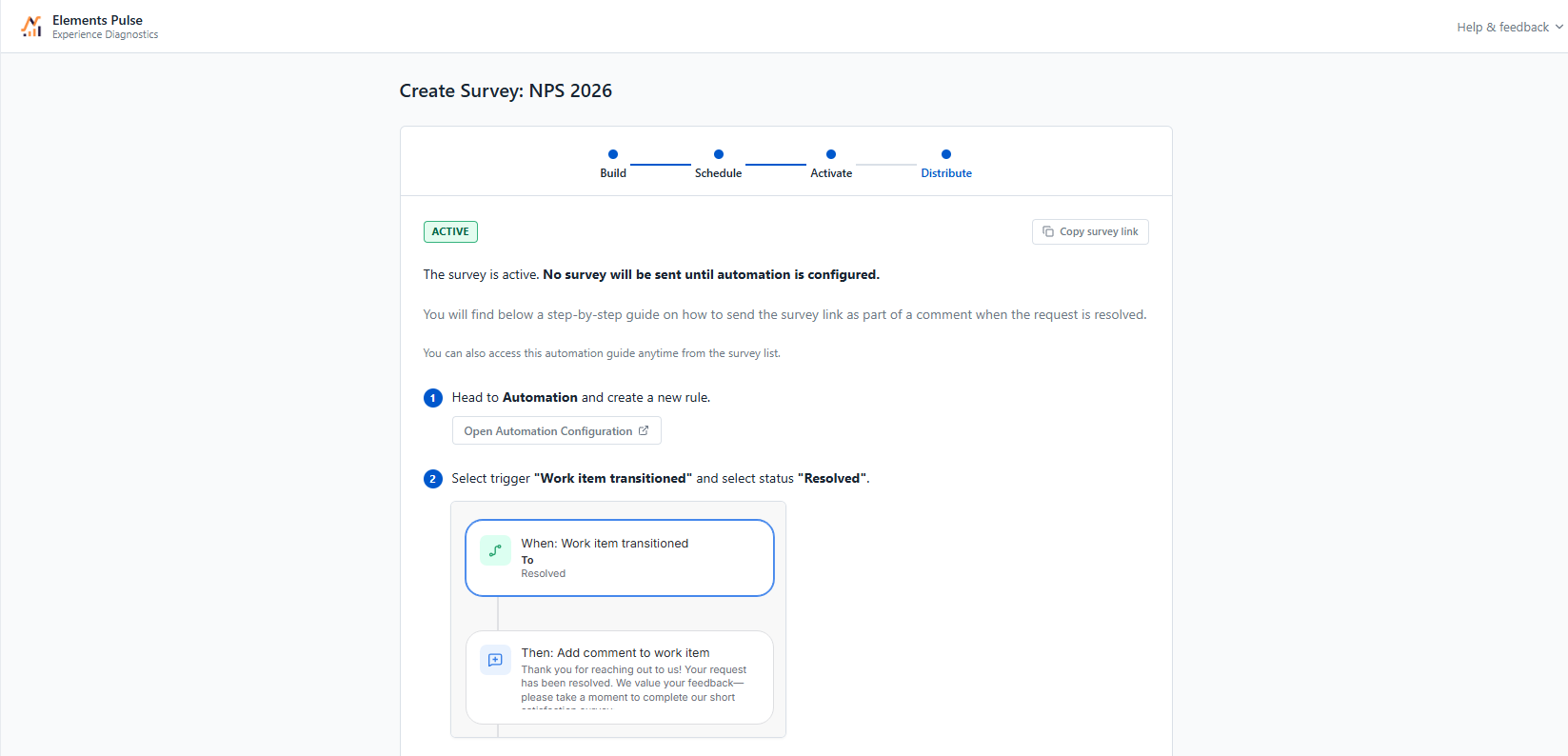The image size is (1568, 756).
Task: Click the copy icon beside Copy survey link
Action: click(1048, 231)
